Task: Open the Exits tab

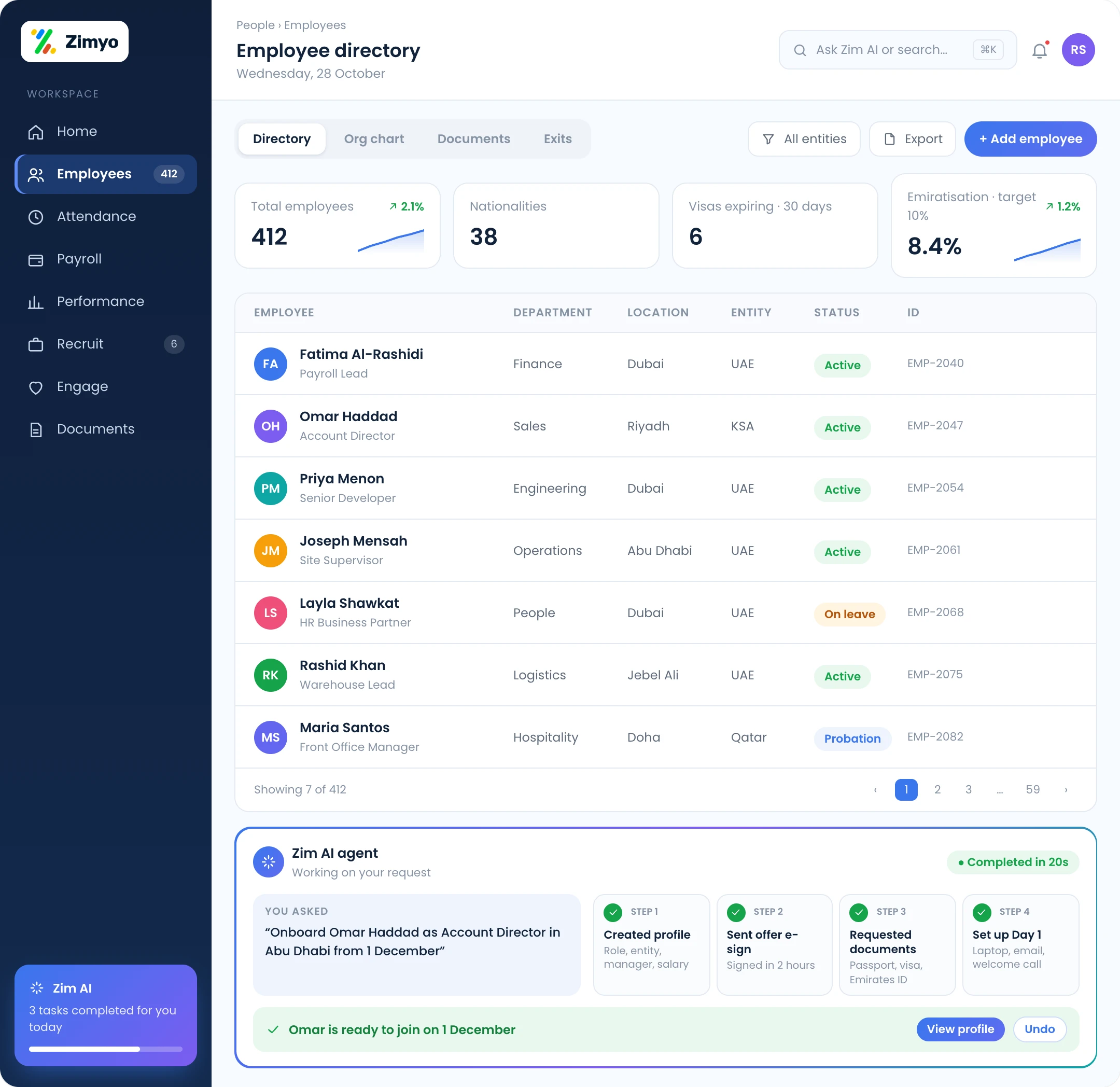Action: coord(557,139)
